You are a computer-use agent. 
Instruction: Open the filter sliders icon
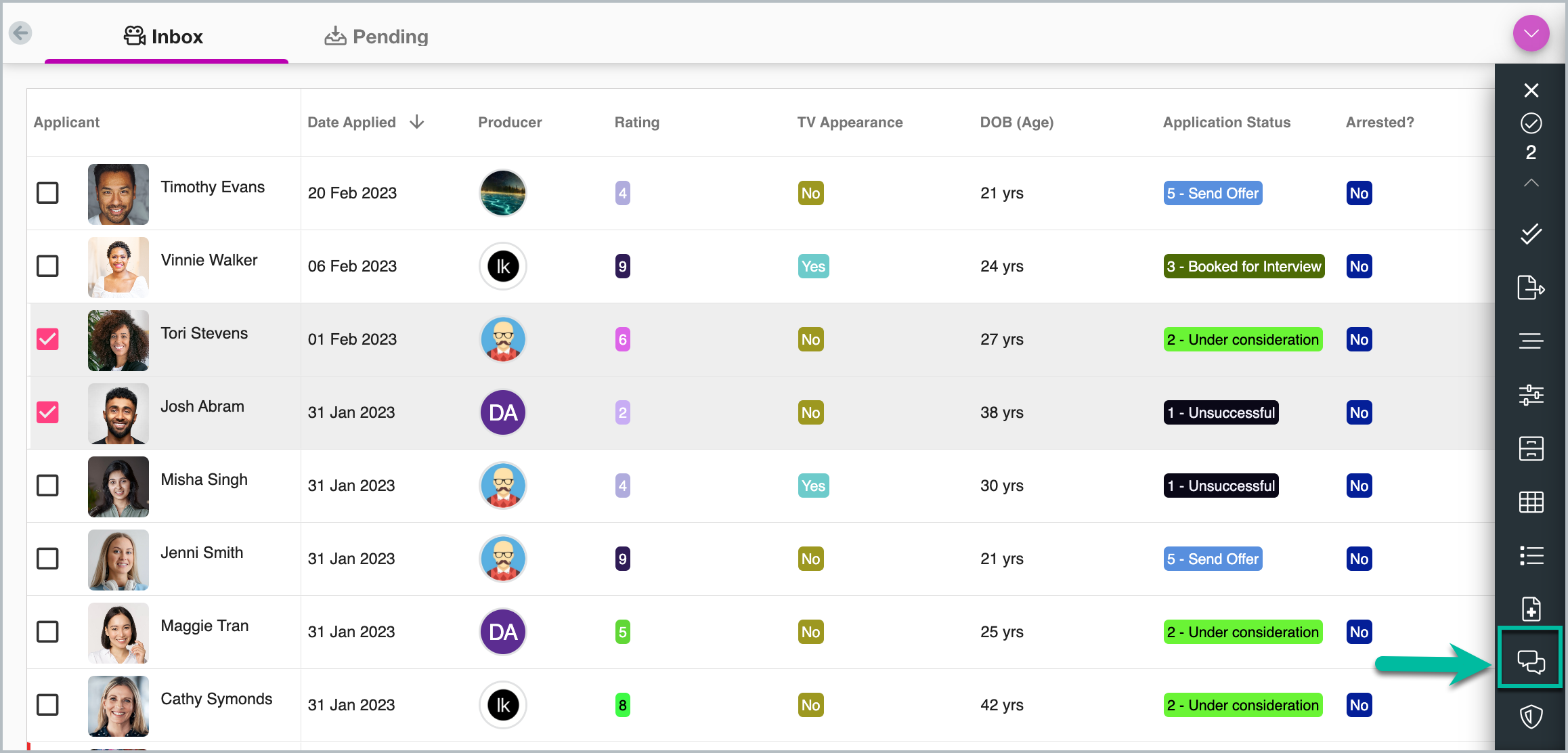point(1531,394)
